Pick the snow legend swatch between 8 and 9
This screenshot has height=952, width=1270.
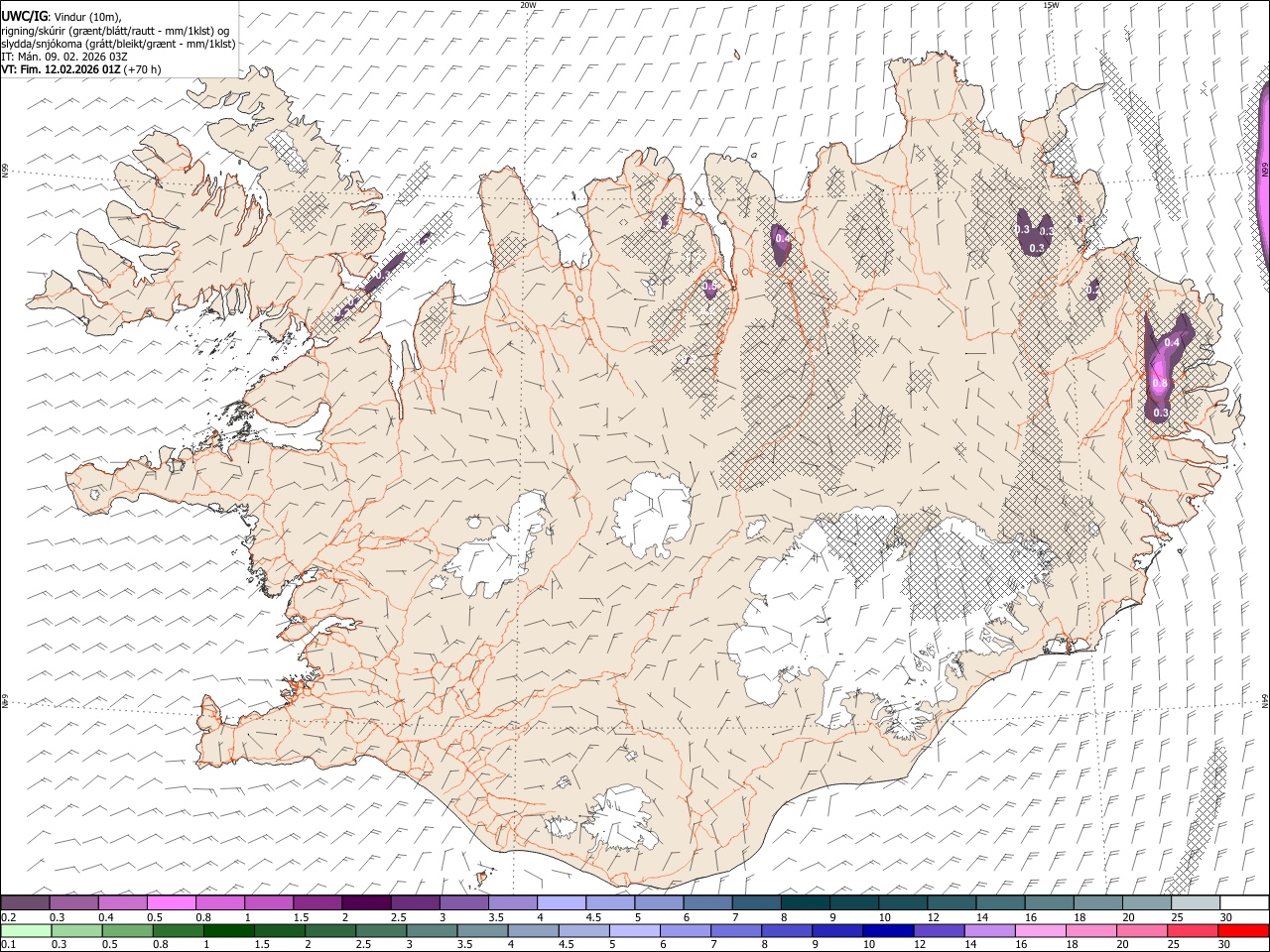click(805, 902)
